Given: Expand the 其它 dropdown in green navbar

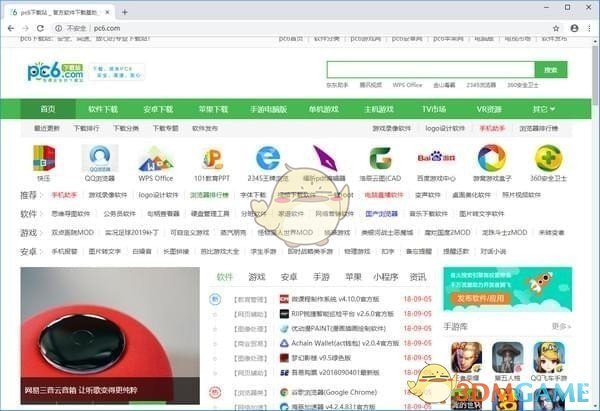Looking at the screenshot, I should click(543, 109).
